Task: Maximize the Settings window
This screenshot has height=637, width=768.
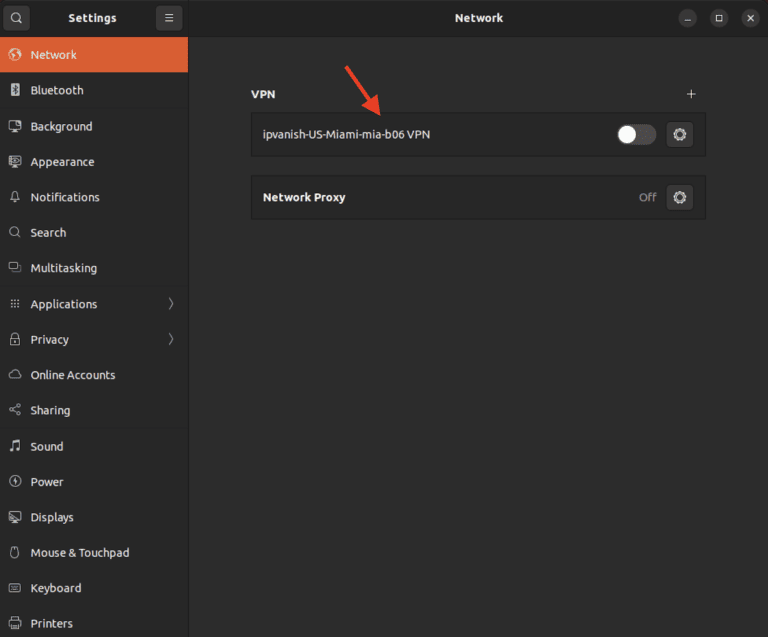Action: 718,18
